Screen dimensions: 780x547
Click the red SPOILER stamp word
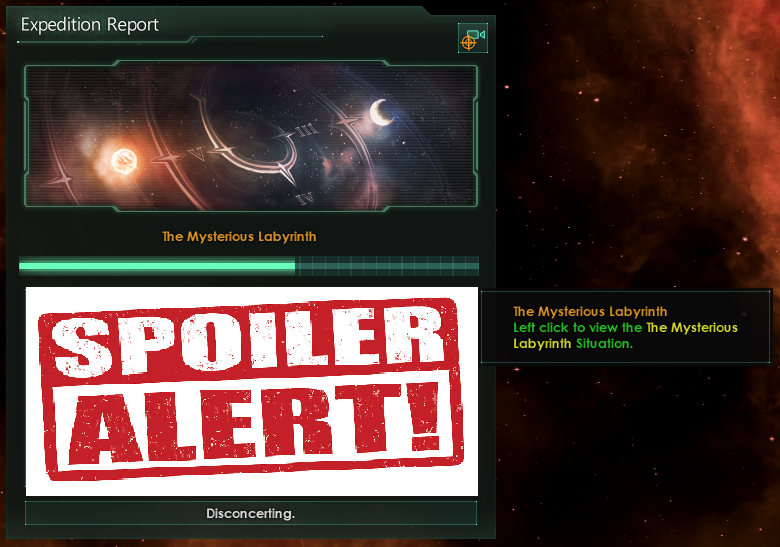(x=247, y=342)
